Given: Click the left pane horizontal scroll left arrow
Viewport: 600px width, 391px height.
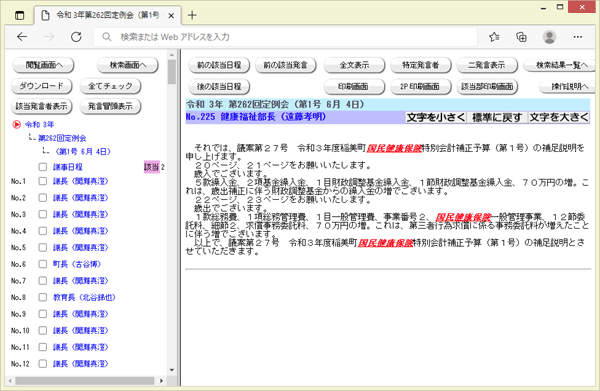Looking at the screenshot, I should [x=10, y=381].
